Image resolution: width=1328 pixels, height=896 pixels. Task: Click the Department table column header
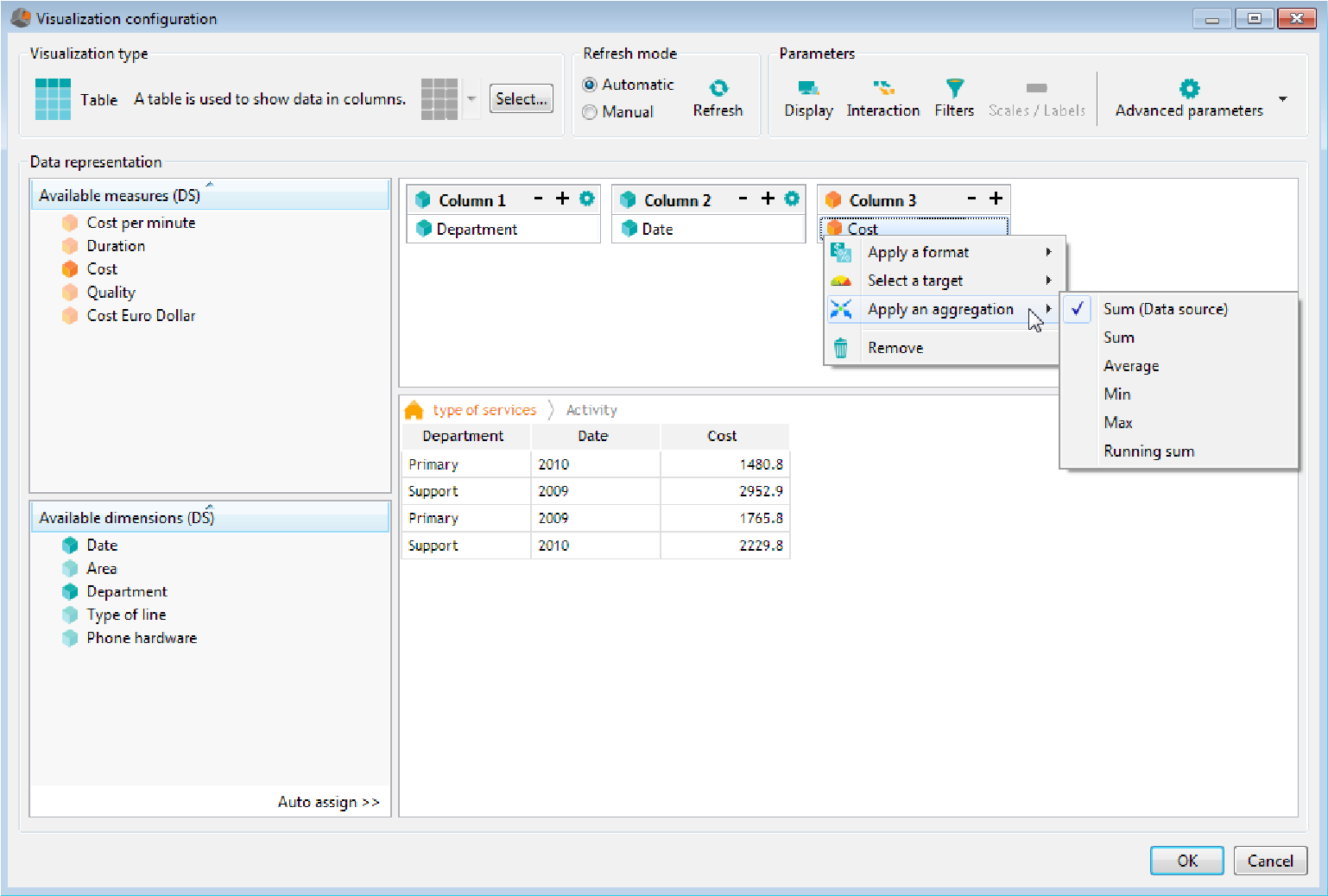point(465,436)
